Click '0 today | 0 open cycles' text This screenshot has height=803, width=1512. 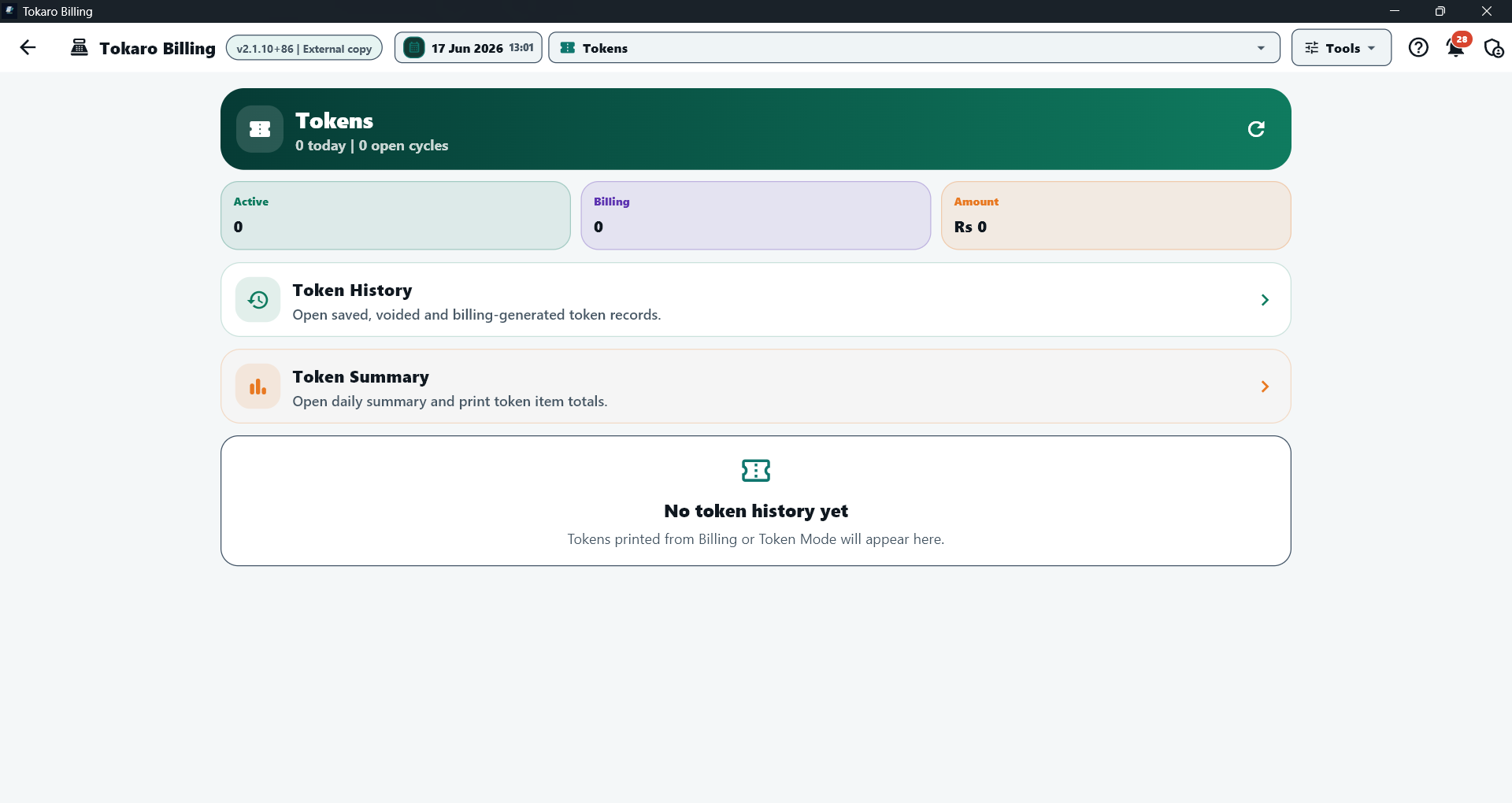(x=372, y=146)
